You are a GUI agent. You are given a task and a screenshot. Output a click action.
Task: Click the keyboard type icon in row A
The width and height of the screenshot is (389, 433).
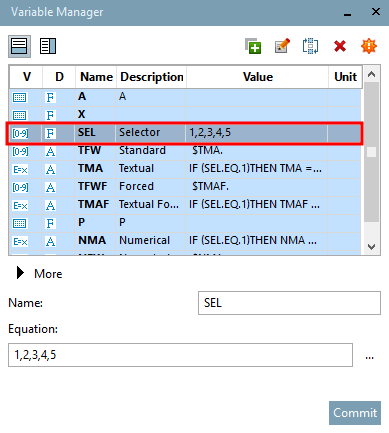click(19, 98)
